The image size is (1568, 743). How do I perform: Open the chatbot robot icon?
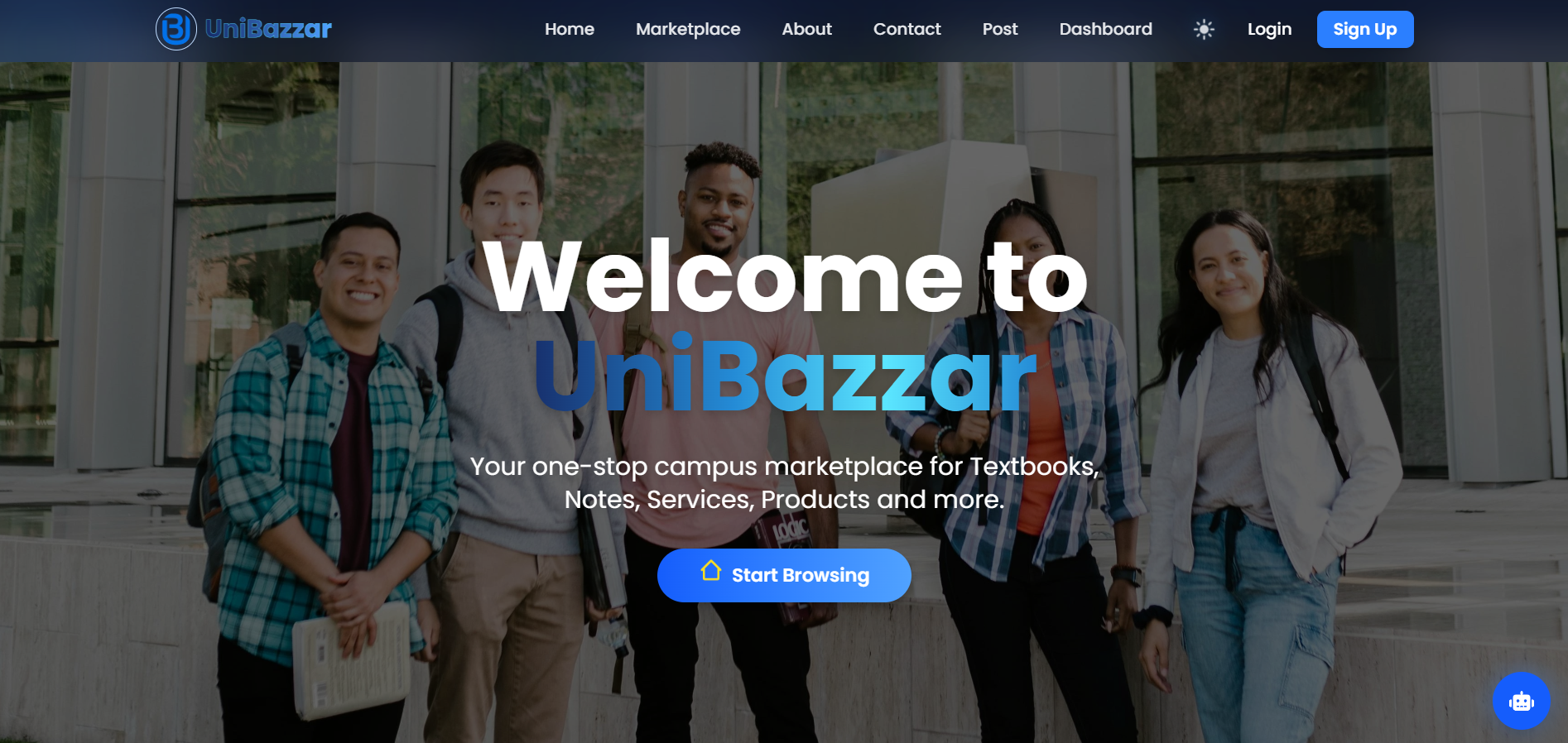click(x=1521, y=701)
